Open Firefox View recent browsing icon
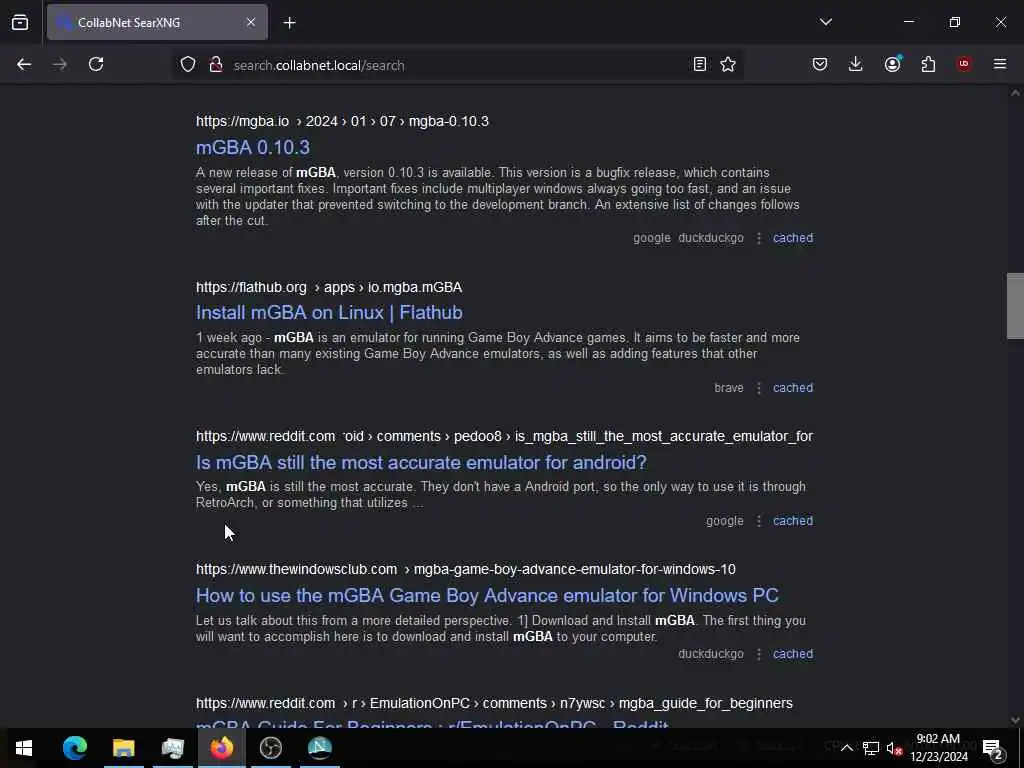 click(20, 22)
